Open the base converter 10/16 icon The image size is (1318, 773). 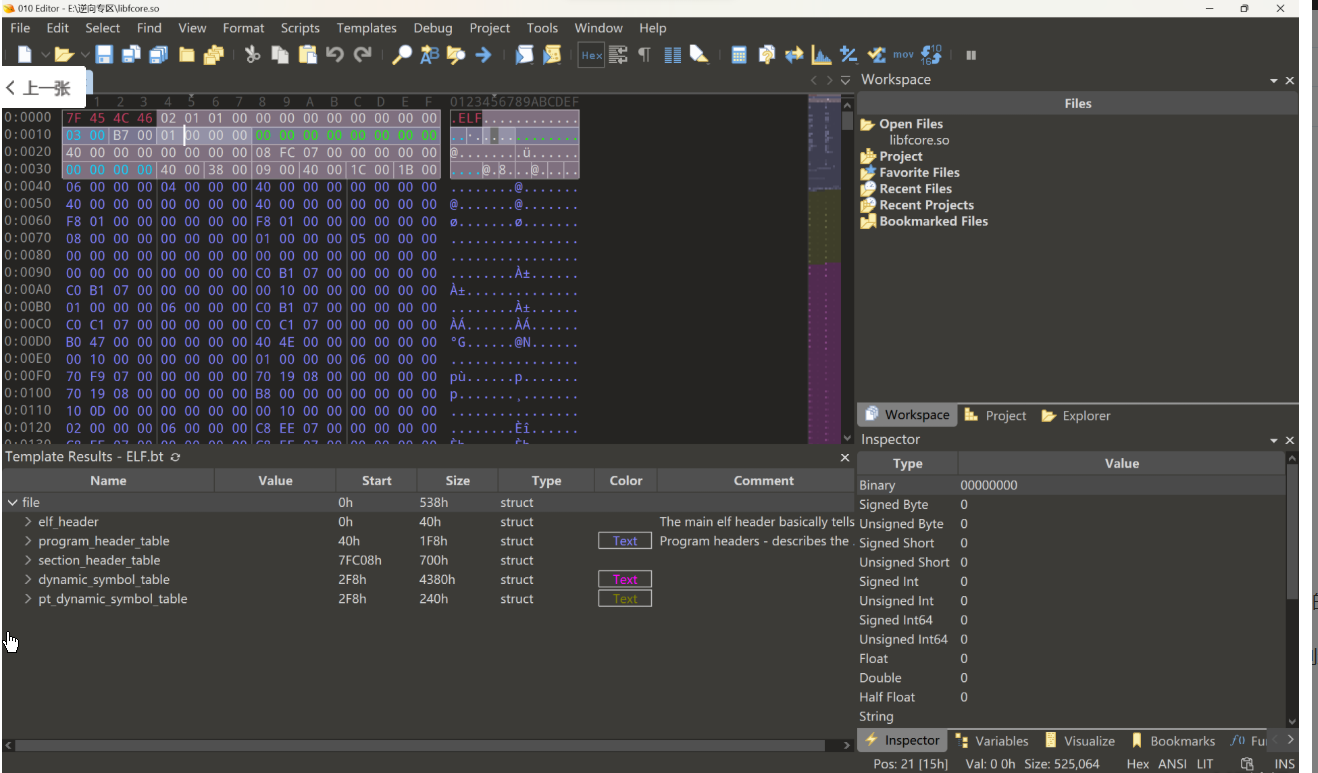[931, 55]
